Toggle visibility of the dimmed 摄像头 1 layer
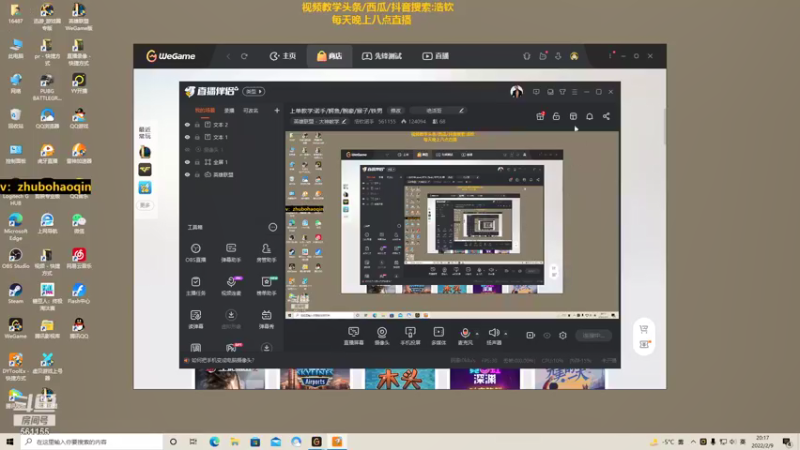This screenshot has height=450, width=800. (187, 149)
